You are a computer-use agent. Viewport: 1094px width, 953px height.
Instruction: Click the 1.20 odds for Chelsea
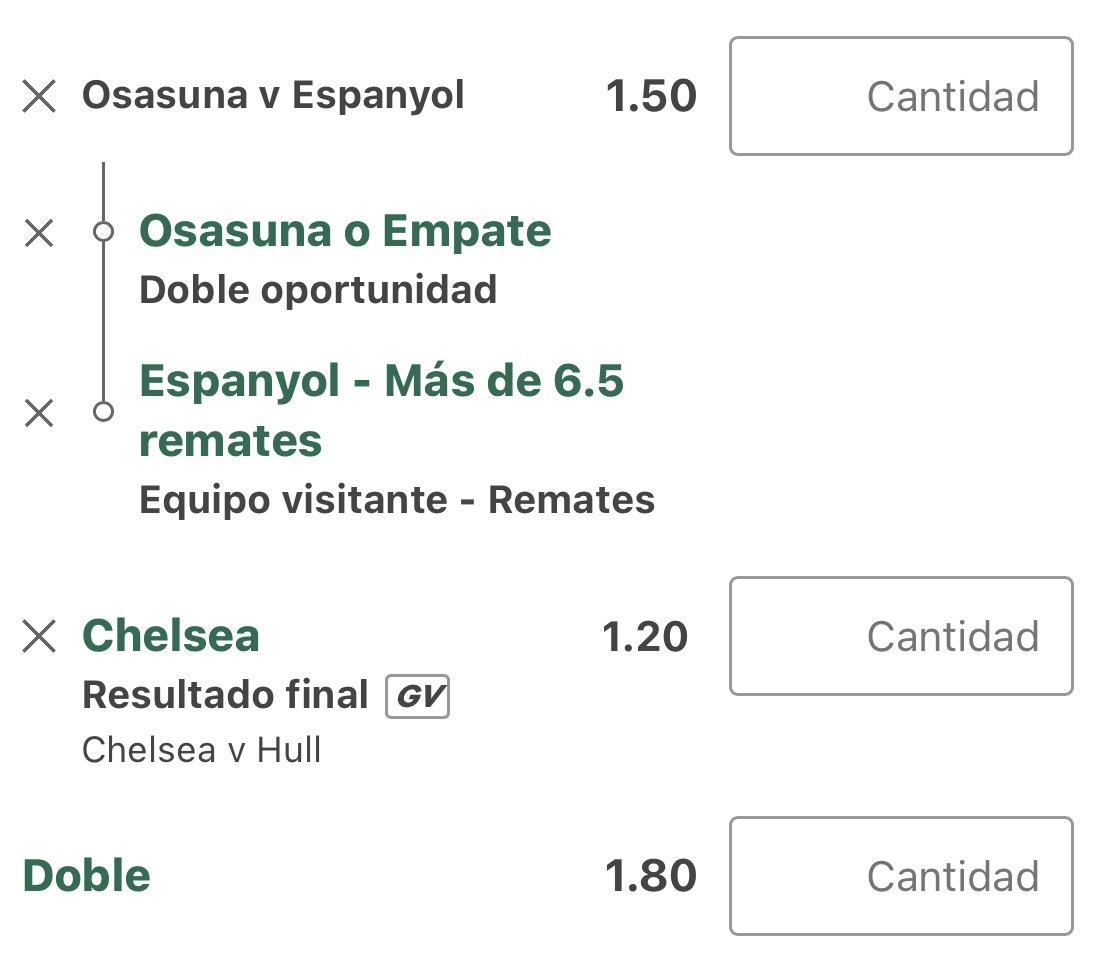point(645,636)
